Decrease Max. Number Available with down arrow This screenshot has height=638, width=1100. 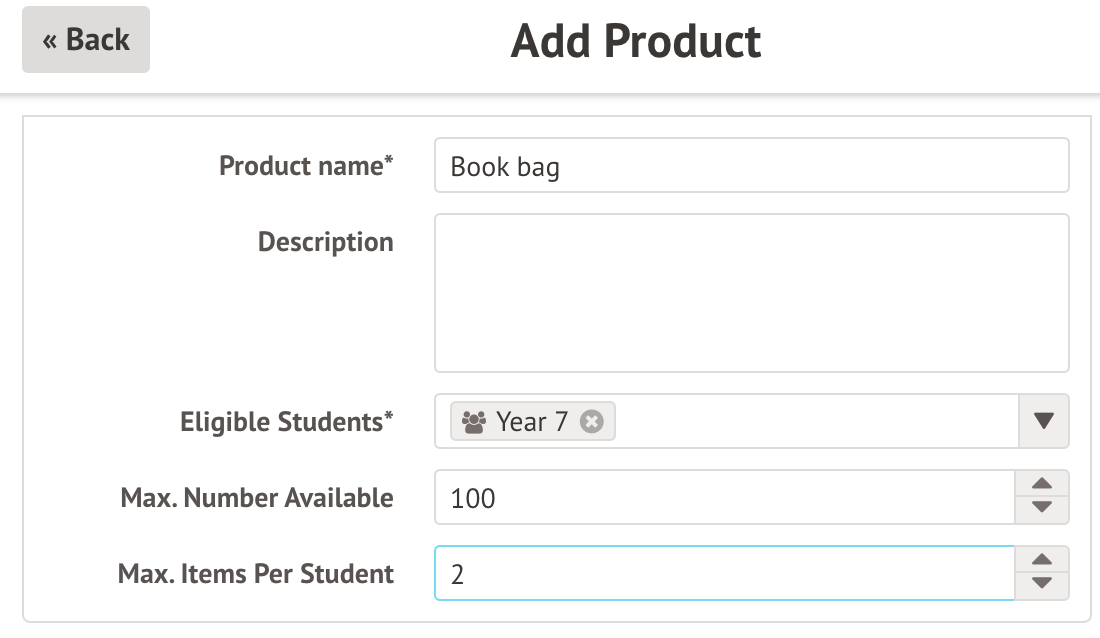(x=1042, y=510)
